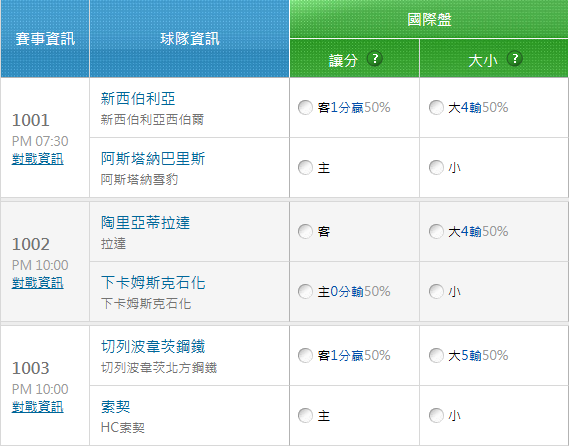569x446 pixels.
Task: Open 對戰資訊 link for match 1001
Action: coord(38,159)
